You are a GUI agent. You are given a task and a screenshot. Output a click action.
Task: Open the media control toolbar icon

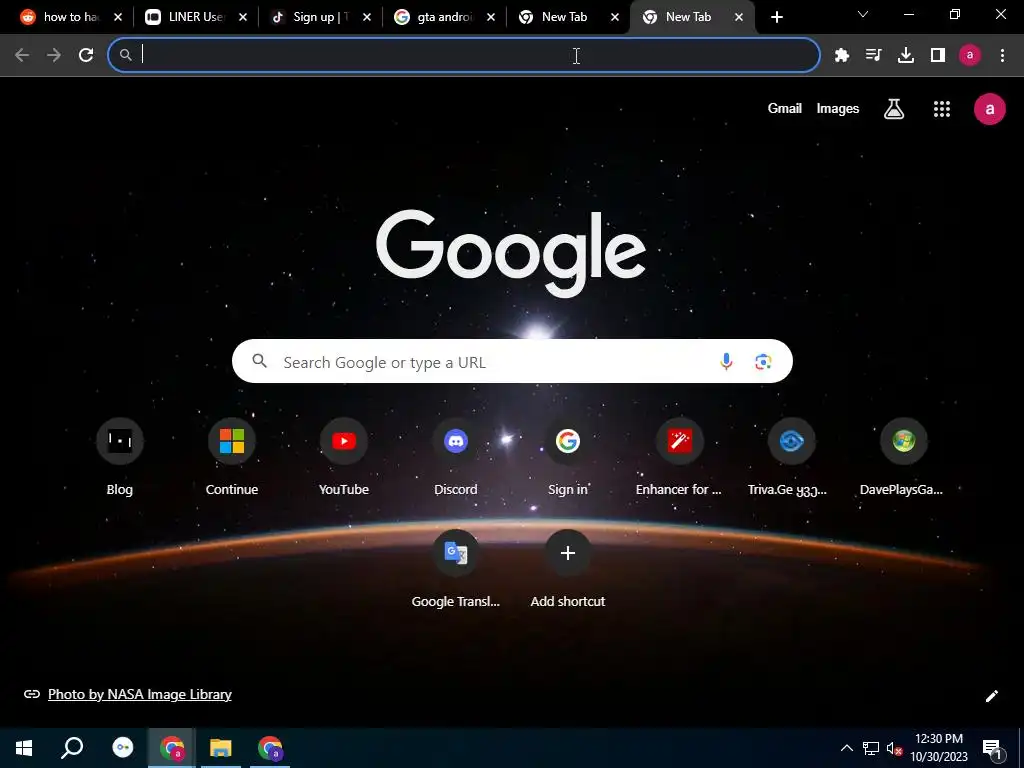(873, 56)
